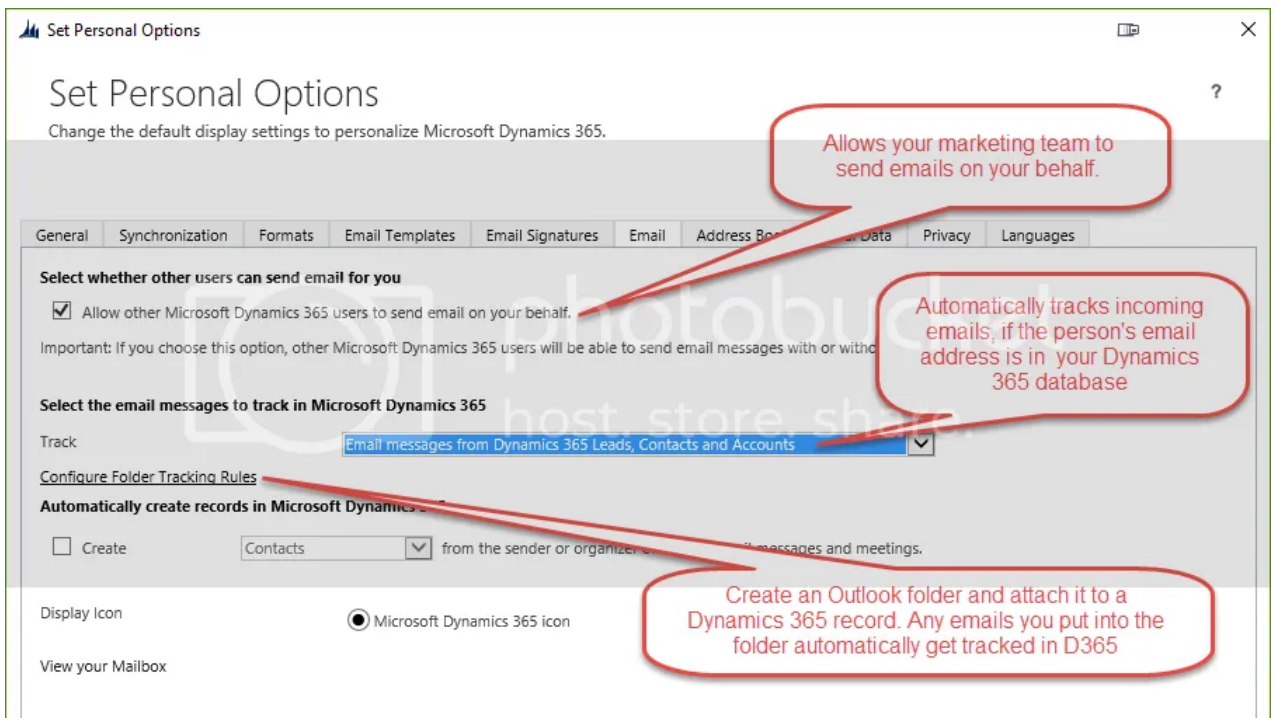The image size is (1276, 724).
Task: Click the Important note about sending email
Action: click(x=458, y=349)
